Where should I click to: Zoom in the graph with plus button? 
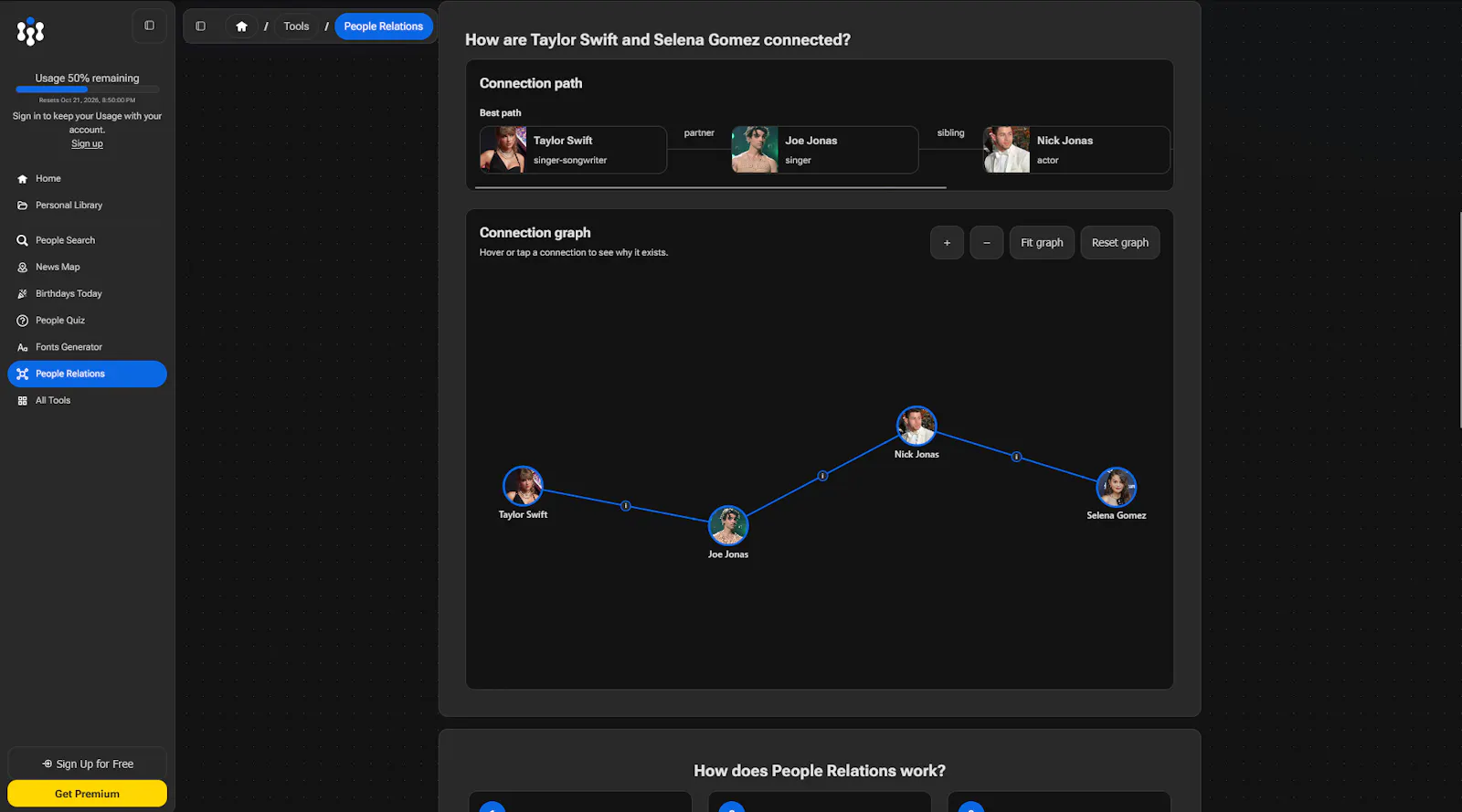pyautogui.click(x=947, y=243)
